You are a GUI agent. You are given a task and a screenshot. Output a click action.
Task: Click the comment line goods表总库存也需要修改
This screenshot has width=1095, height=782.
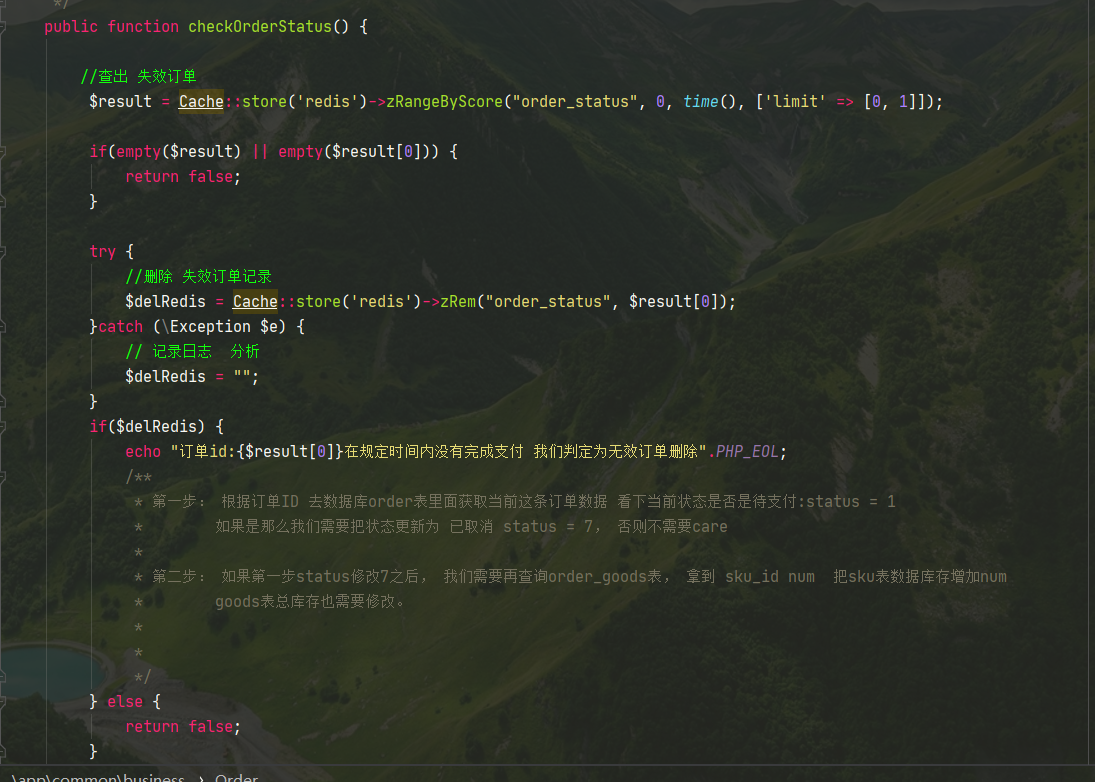(x=309, y=602)
